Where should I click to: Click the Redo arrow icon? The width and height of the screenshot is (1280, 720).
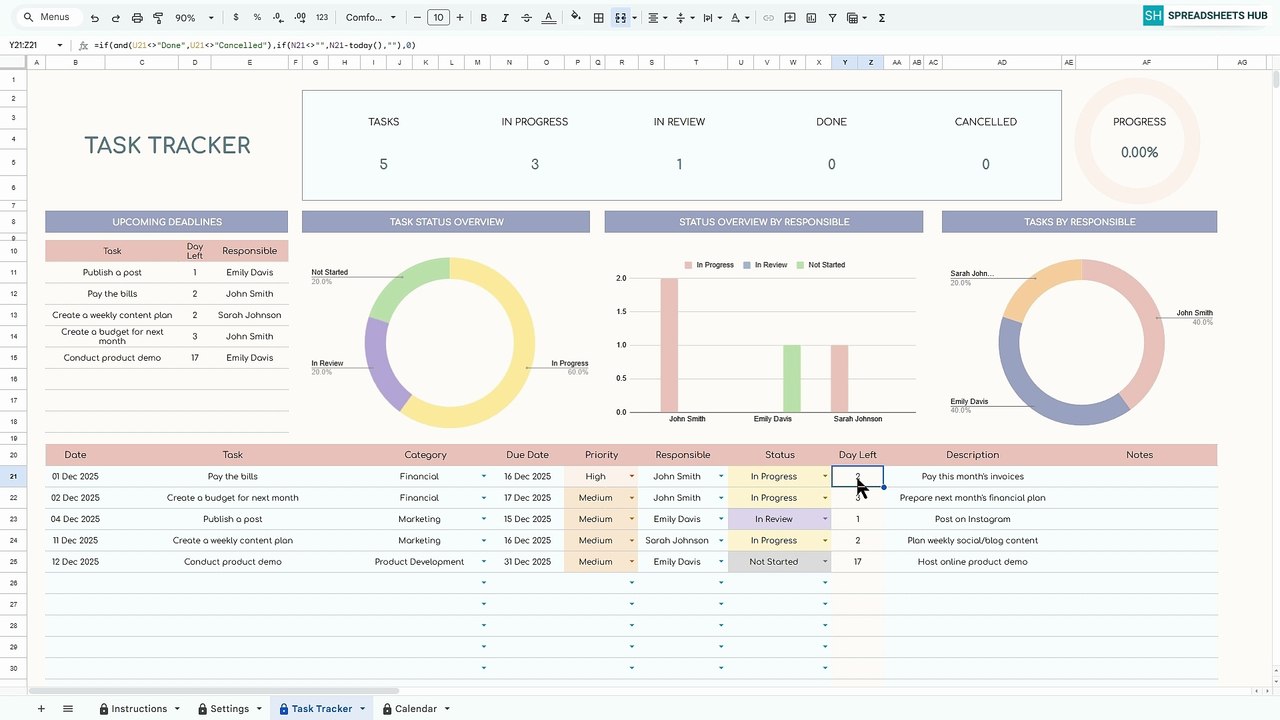coord(115,18)
